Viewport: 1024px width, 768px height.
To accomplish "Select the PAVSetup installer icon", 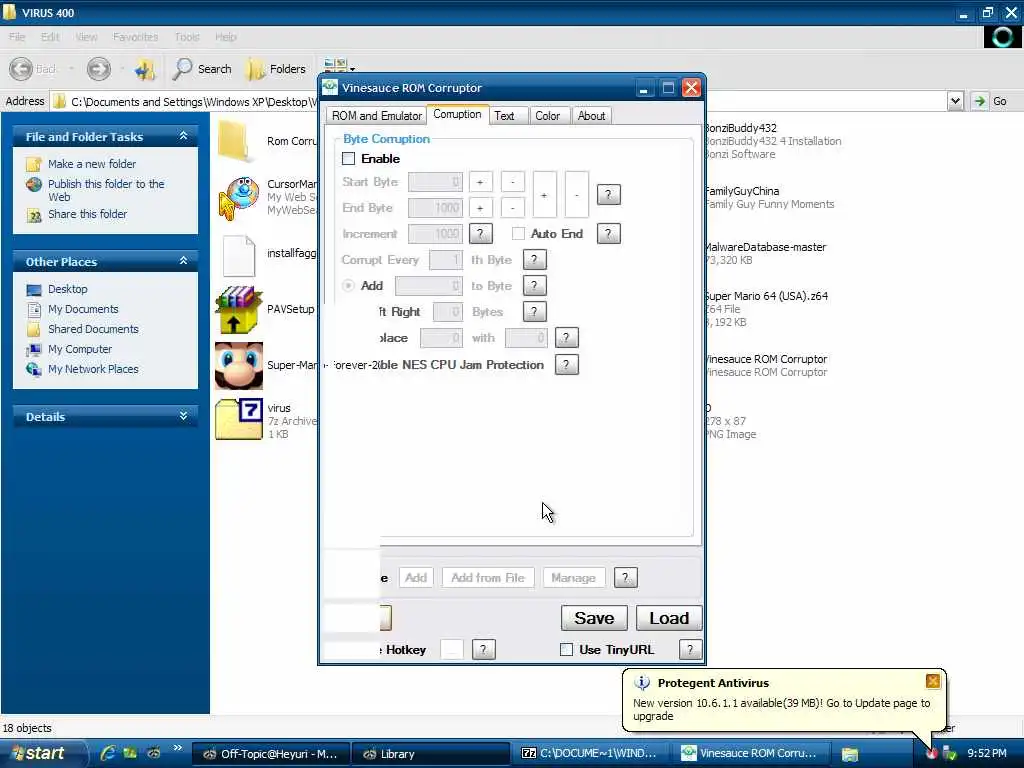I will coord(238,310).
